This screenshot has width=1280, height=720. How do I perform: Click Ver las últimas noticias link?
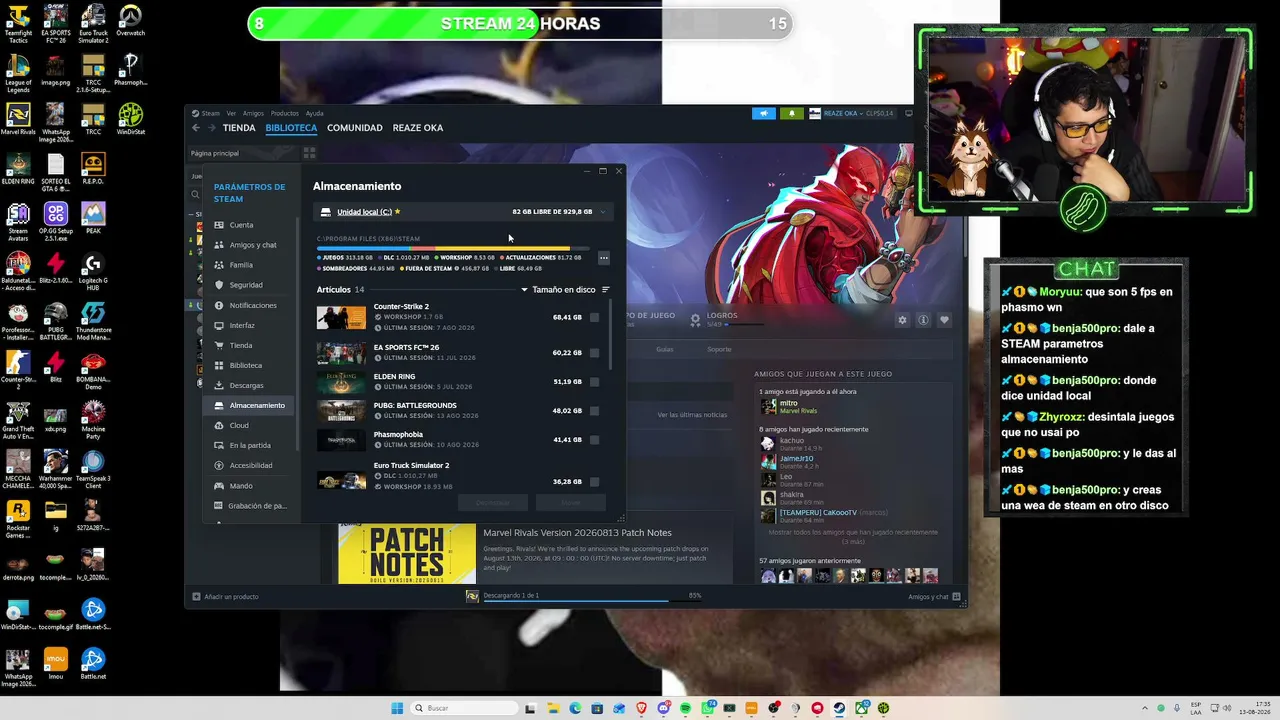pos(692,415)
